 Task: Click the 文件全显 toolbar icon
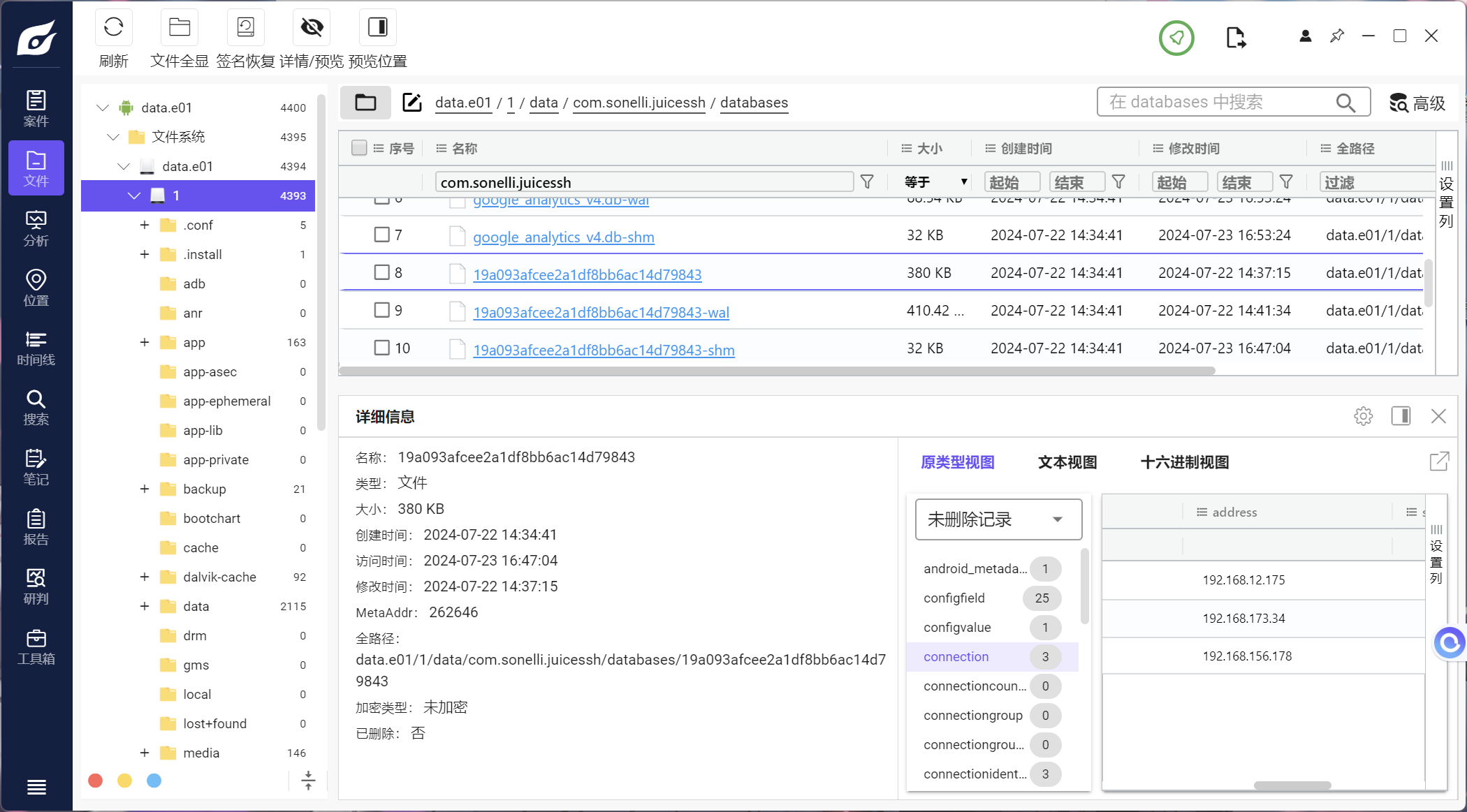(180, 27)
